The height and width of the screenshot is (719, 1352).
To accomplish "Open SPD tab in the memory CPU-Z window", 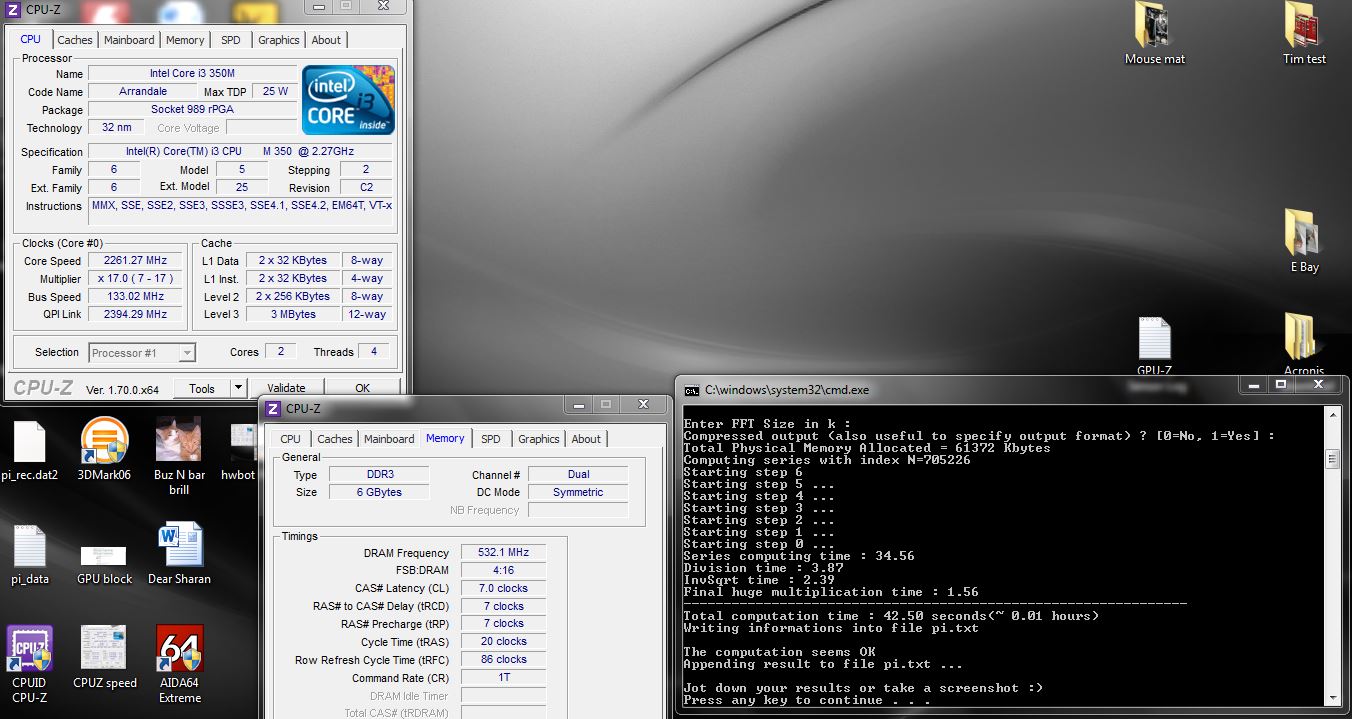I will 491,439.
